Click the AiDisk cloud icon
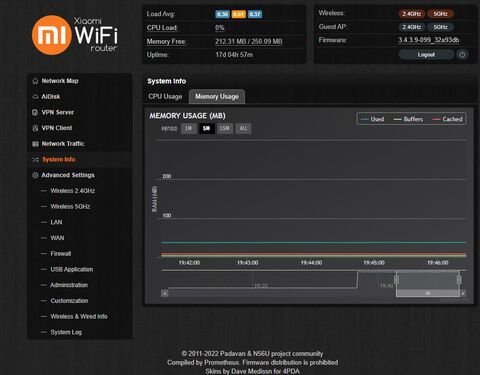The width and height of the screenshot is (480, 375). pyautogui.click(x=35, y=97)
